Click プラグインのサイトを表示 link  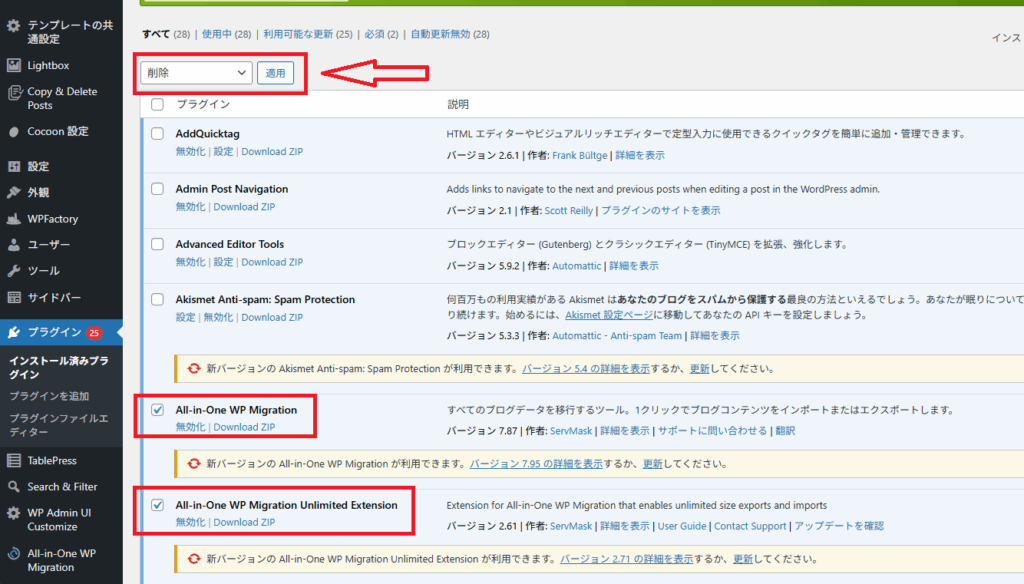661,210
